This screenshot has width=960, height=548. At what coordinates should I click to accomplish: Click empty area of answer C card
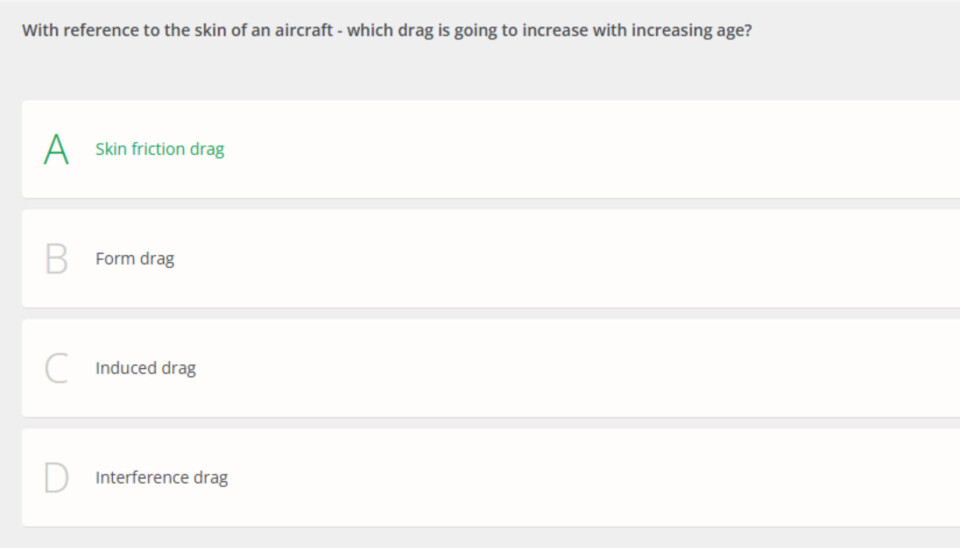pyautogui.click(x=600, y=368)
